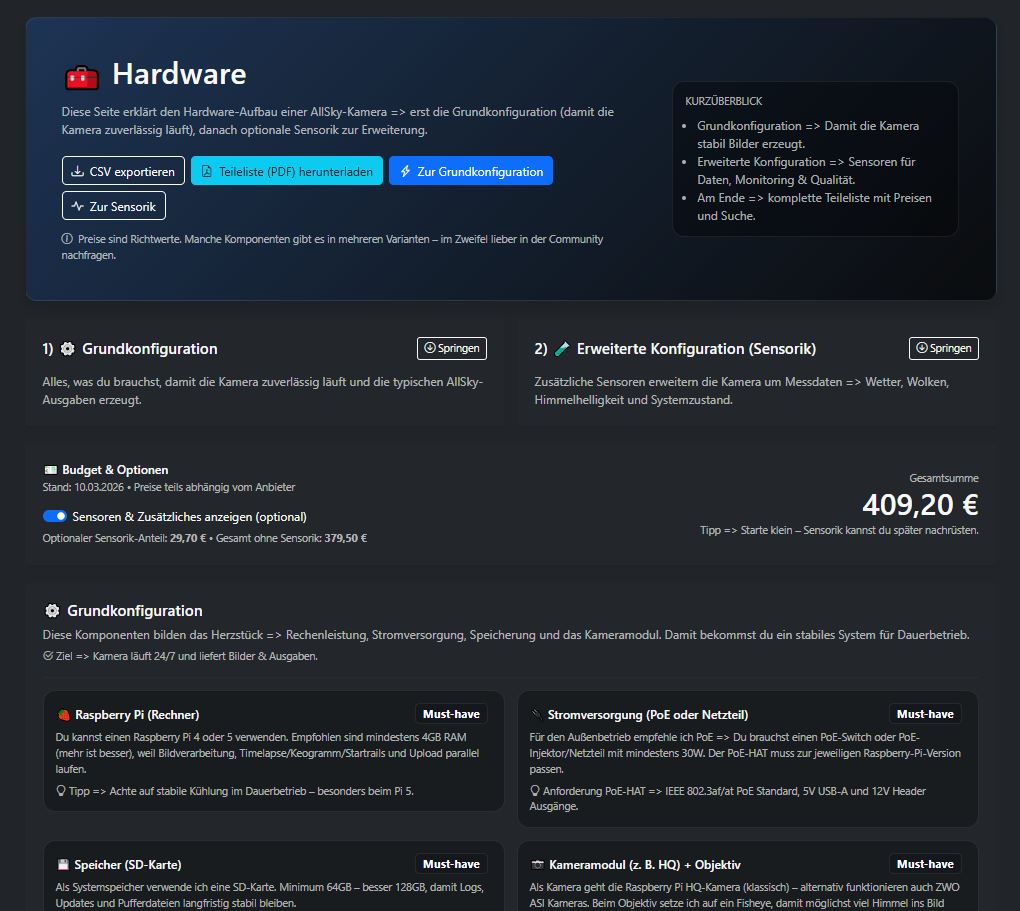Open the Teileliste (PDF) herunterladen download

(x=286, y=171)
